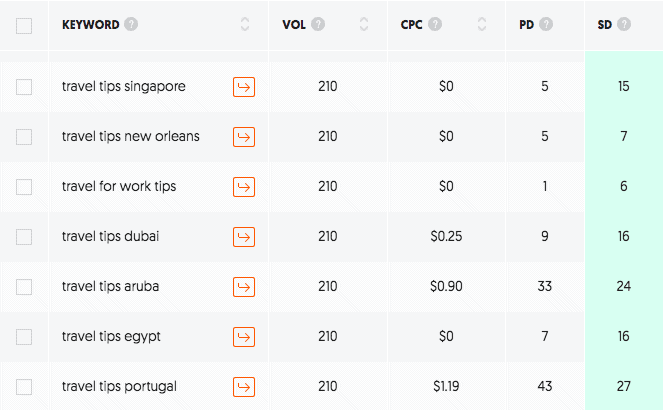Check the box for travel tips singapore
667x414 pixels.
pyautogui.click(x=24, y=87)
